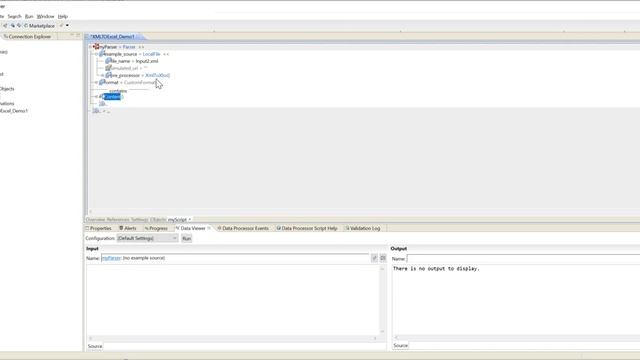Open the Help menu
The width and height of the screenshot is (640, 360).
point(62,16)
